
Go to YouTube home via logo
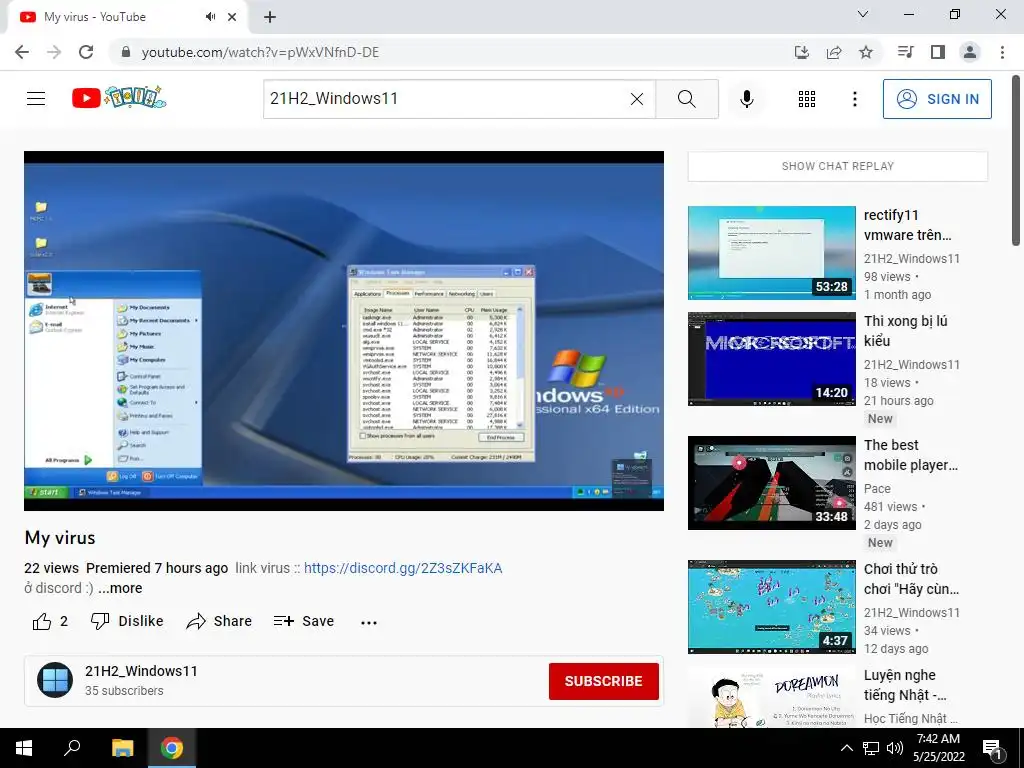pyautogui.click(x=119, y=98)
